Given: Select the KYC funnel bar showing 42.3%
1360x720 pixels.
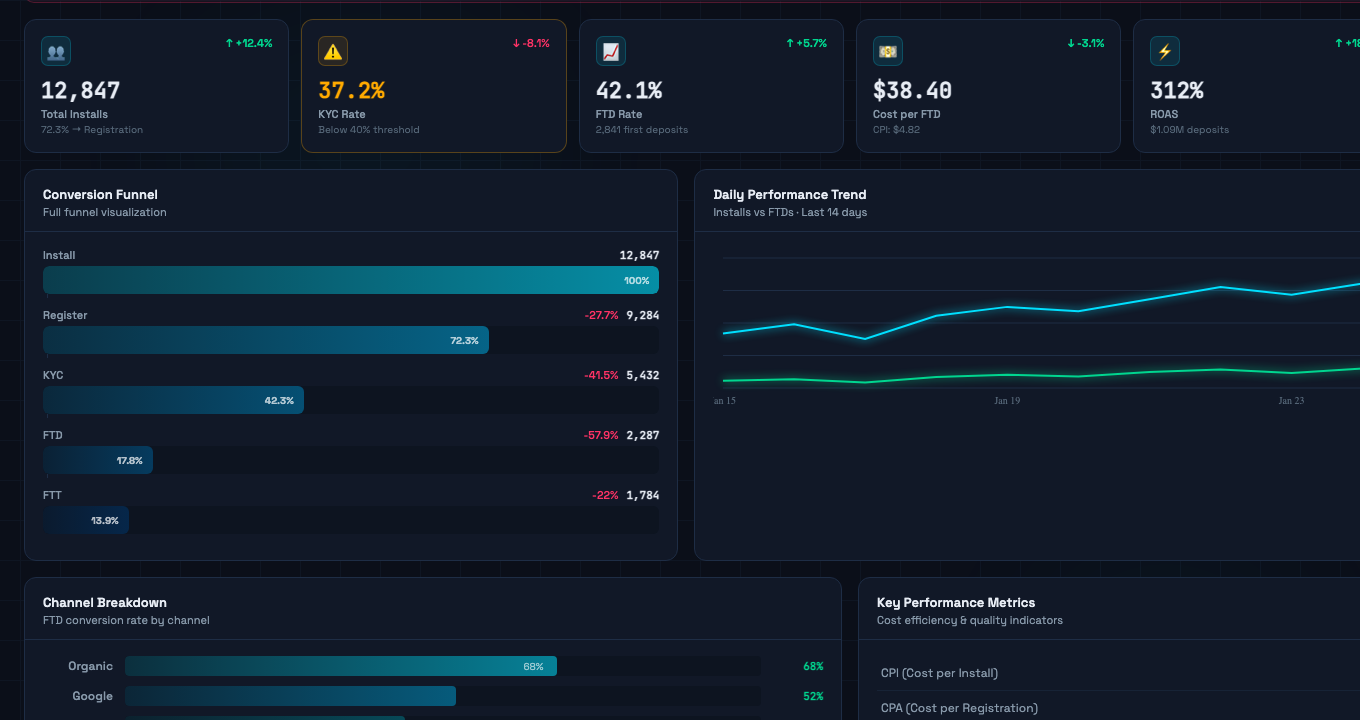Looking at the screenshot, I should [x=173, y=400].
